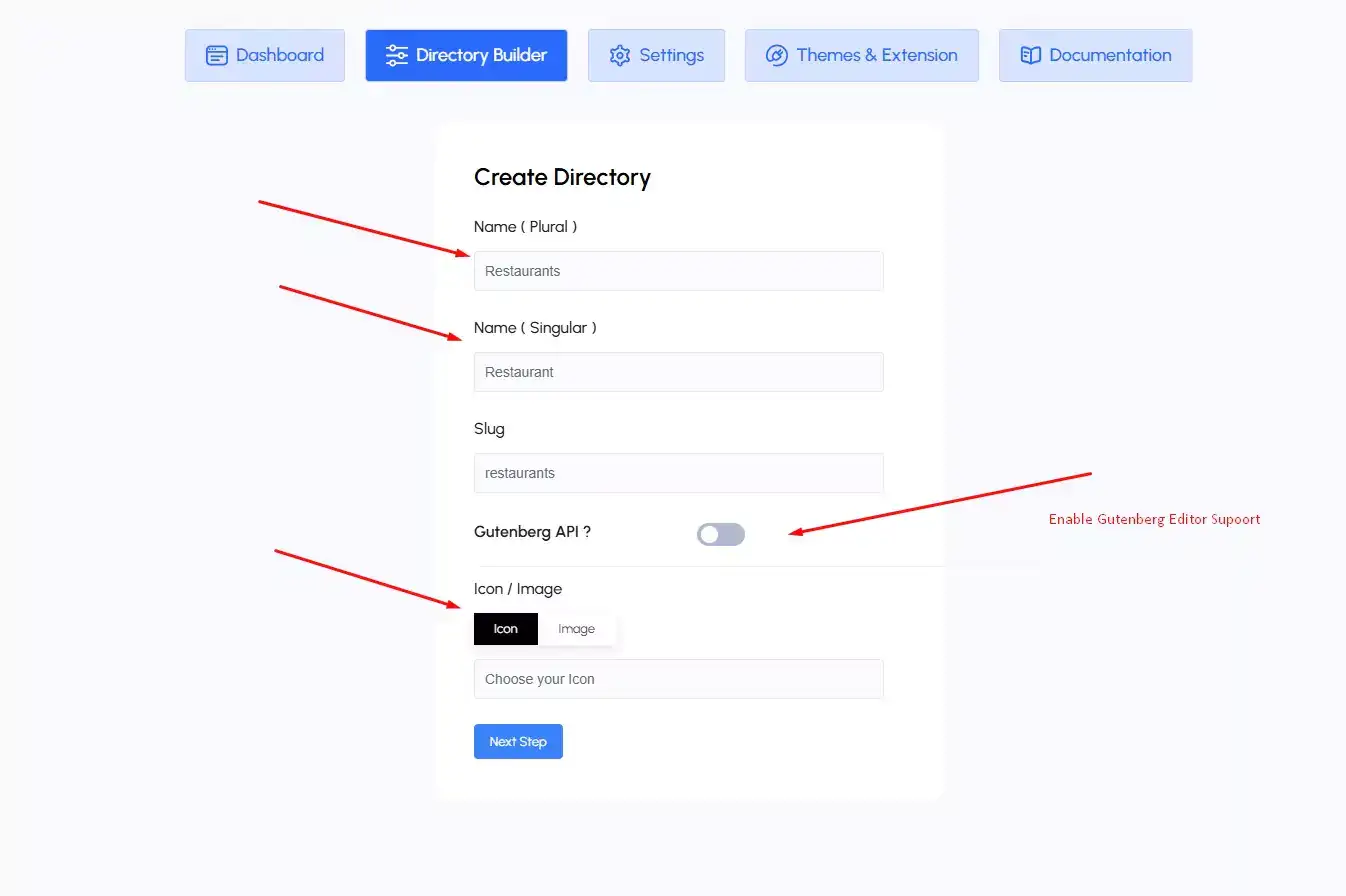Image resolution: width=1346 pixels, height=896 pixels.
Task: Click the Settings gear icon
Action: (620, 55)
